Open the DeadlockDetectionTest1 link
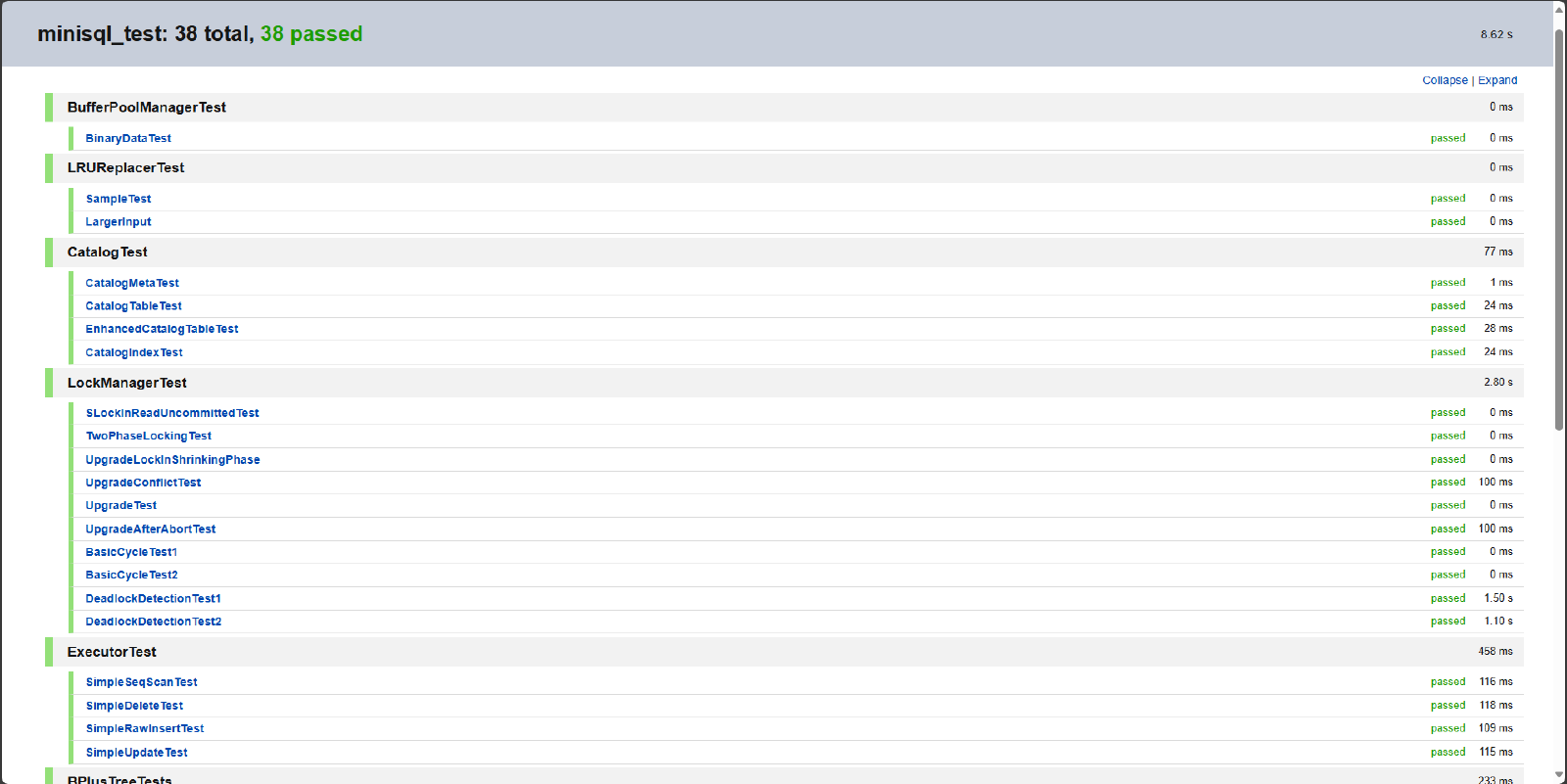Image resolution: width=1567 pixels, height=784 pixels. tap(154, 599)
